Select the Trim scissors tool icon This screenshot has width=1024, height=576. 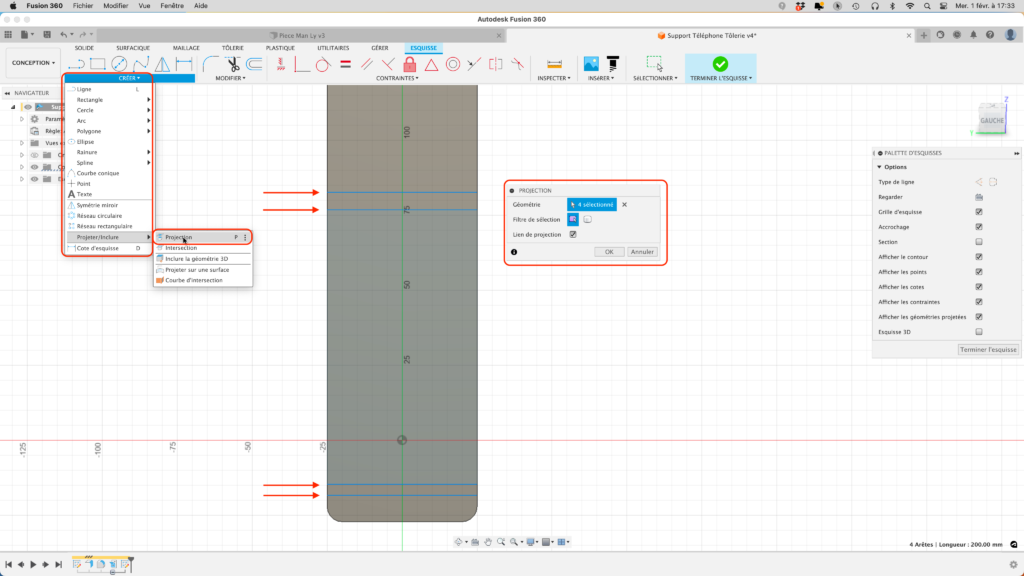coord(232,64)
